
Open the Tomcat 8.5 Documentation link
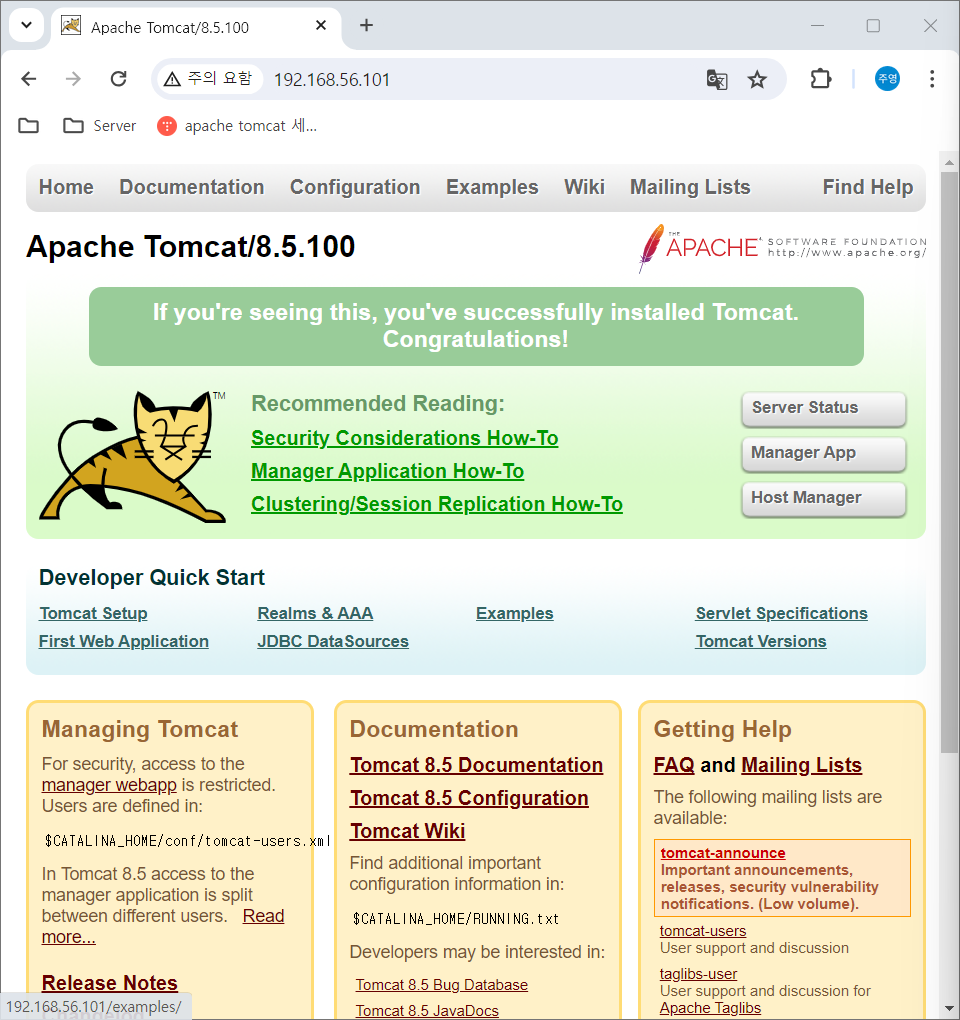pyautogui.click(x=476, y=766)
